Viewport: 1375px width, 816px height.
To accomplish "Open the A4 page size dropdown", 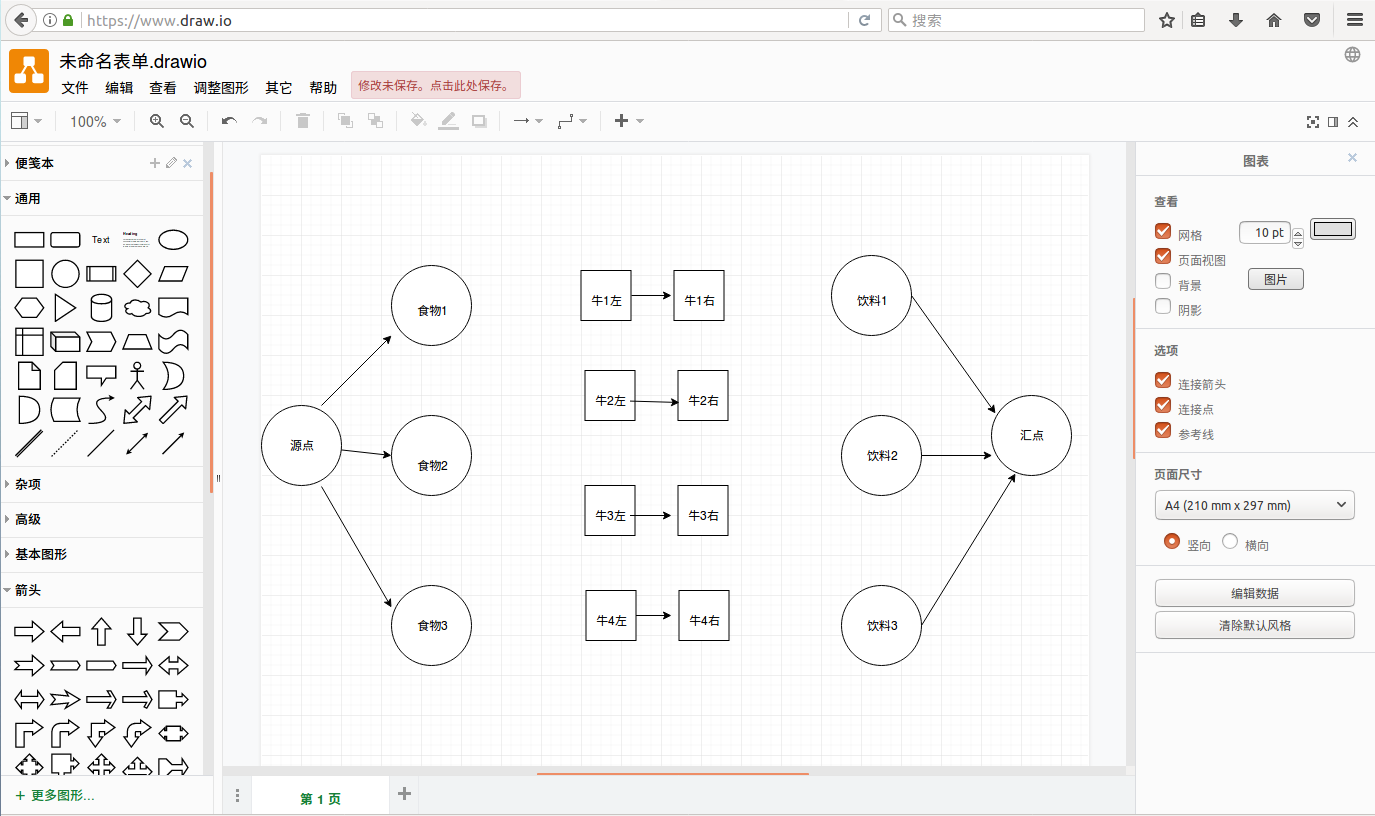I will (1255, 506).
